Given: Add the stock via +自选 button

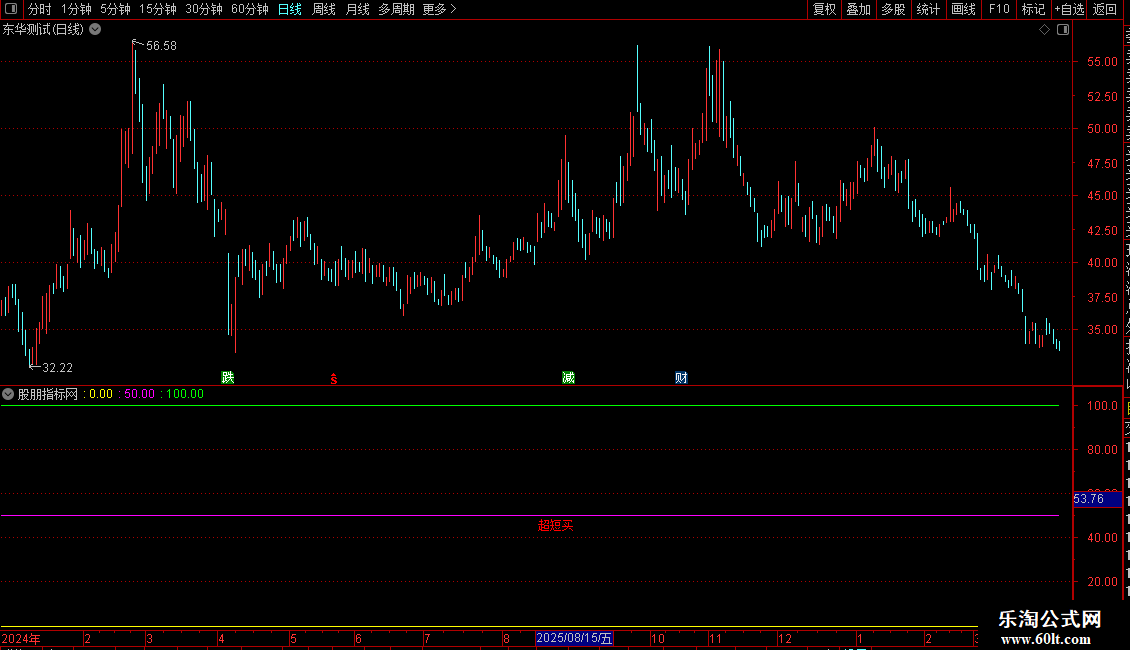Looking at the screenshot, I should point(1069,9).
